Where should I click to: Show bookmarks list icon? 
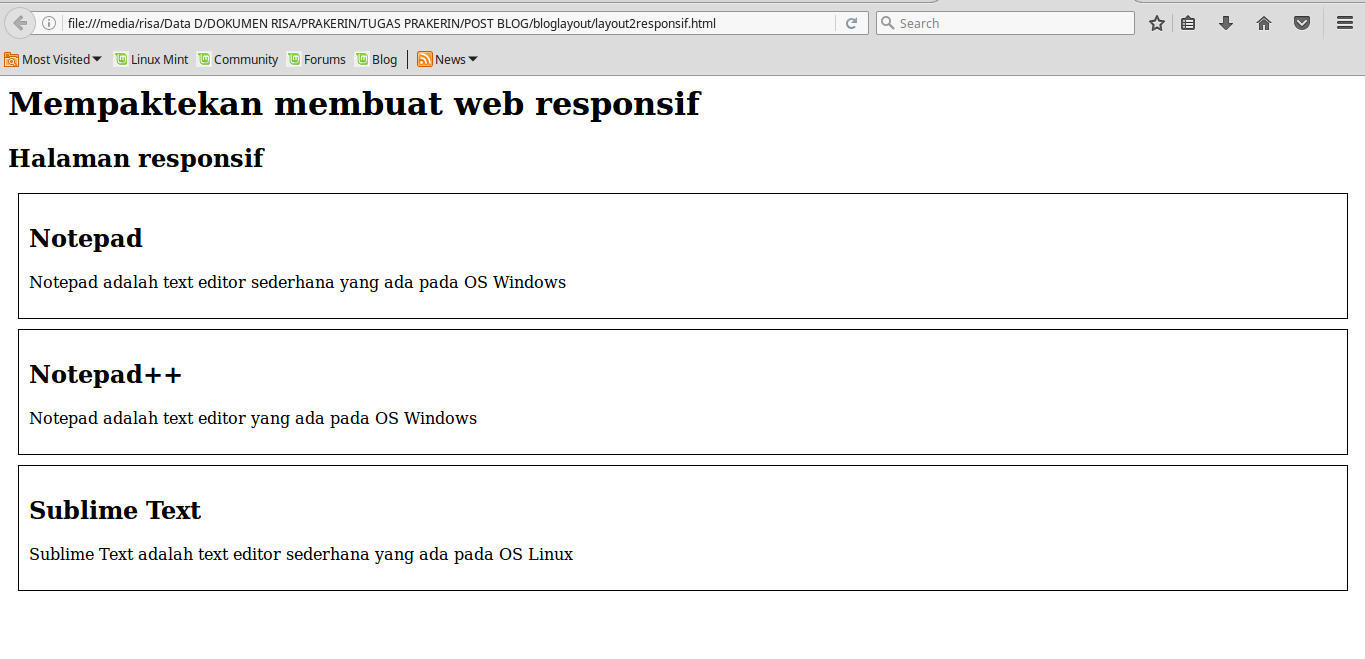click(x=1188, y=23)
